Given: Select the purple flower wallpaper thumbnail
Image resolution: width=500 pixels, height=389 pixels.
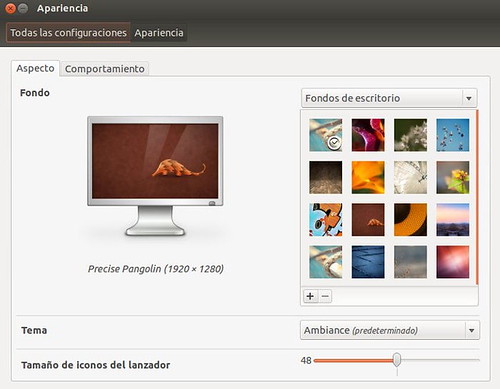Looking at the screenshot, I should [368, 135].
